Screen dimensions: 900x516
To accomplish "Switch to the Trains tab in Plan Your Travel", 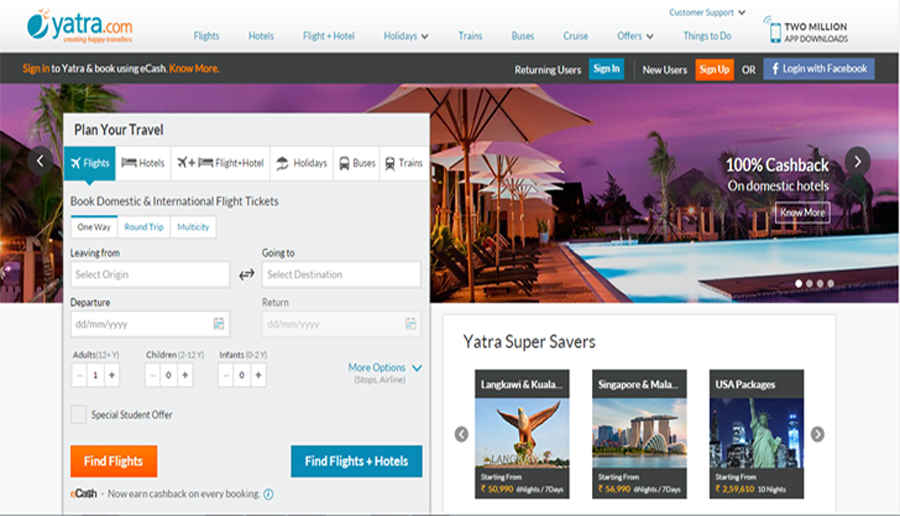I will [x=404, y=163].
